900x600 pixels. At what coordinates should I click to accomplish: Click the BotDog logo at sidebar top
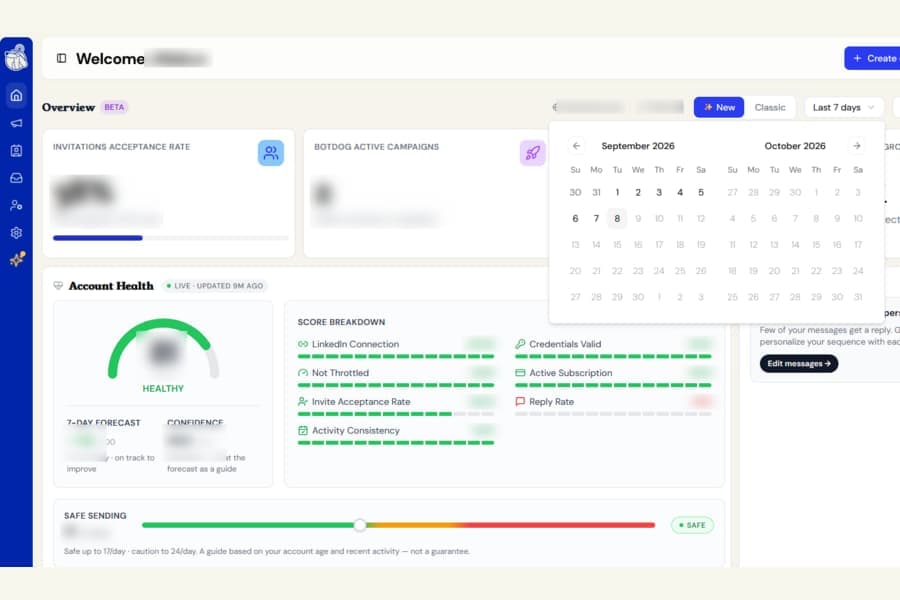click(x=16, y=57)
